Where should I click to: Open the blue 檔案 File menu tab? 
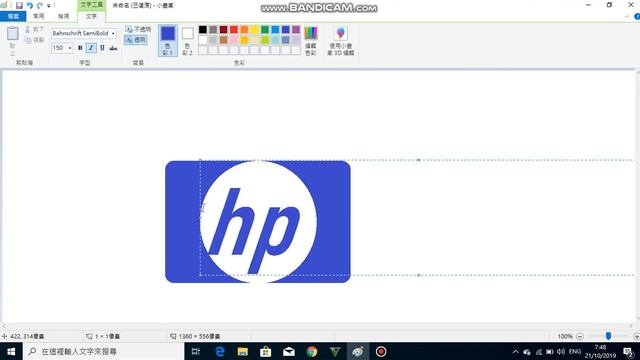coord(13,16)
